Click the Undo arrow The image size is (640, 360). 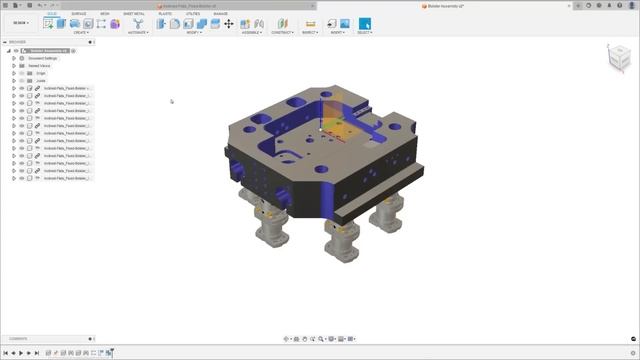click(40, 6)
